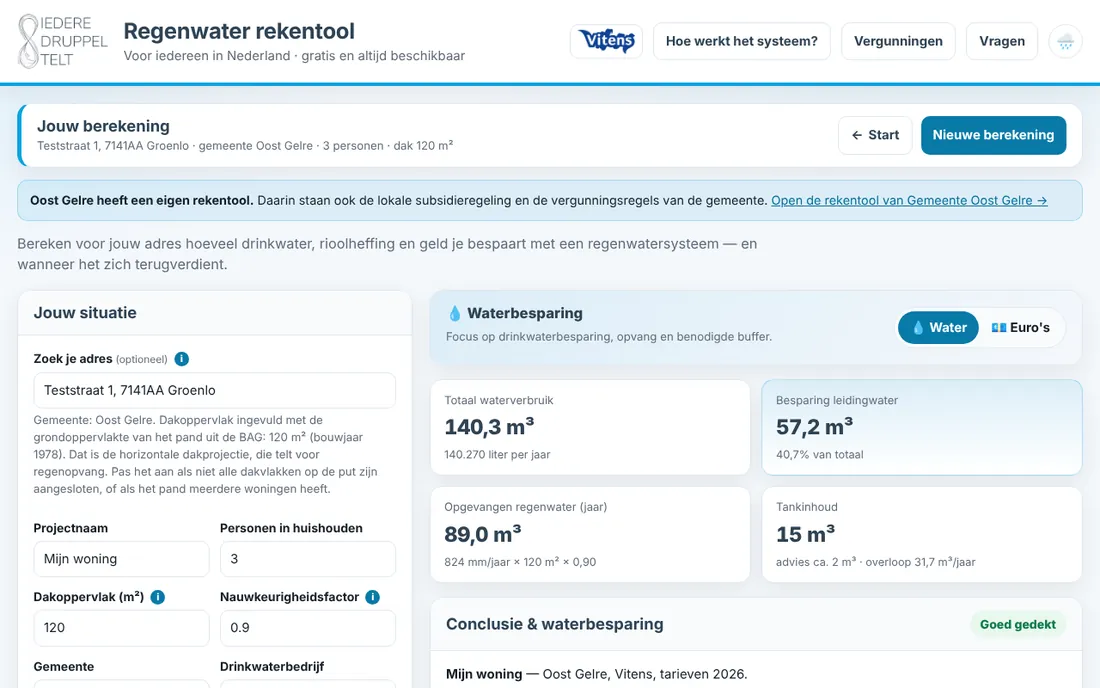
Task: Click the Dakoppervlak input with 120
Action: coord(121,628)
